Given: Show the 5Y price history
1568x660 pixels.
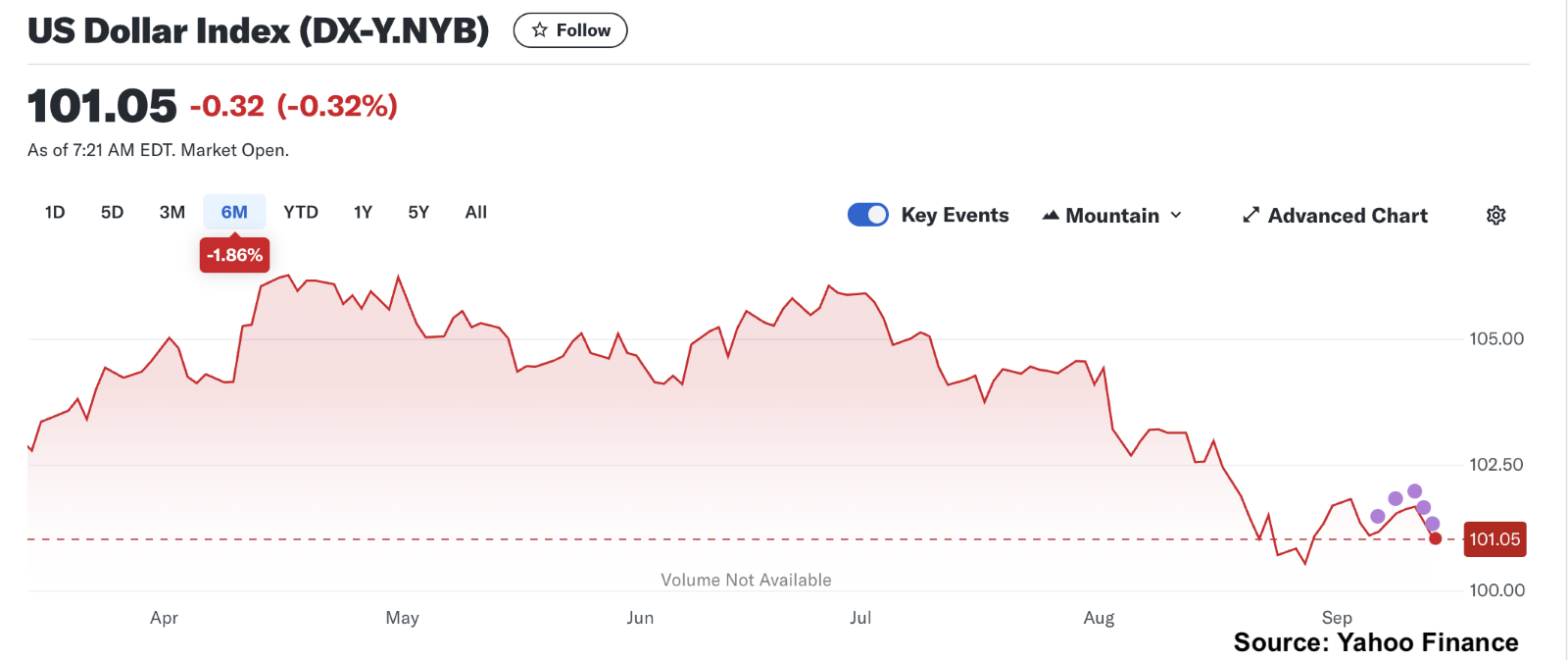Looking at the screenshot, I should (418, 212).
